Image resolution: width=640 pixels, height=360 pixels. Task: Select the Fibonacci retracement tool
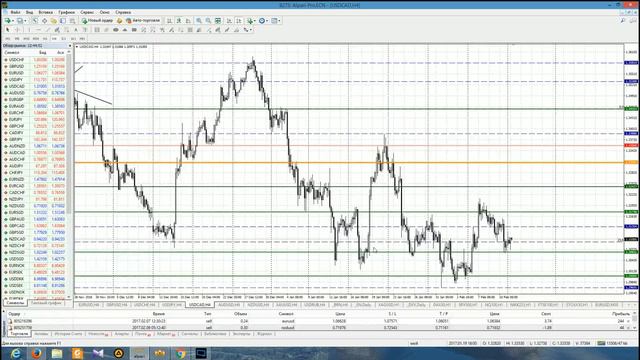pos(67,30)
